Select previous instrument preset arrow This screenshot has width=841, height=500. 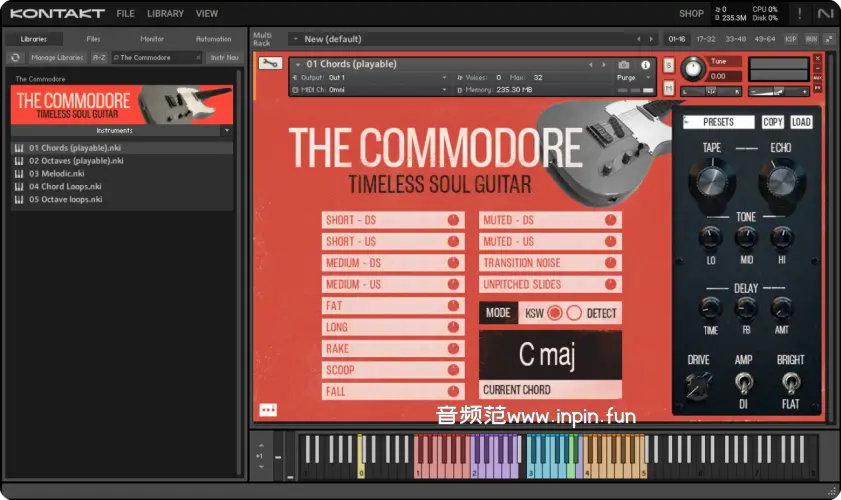coord(591,65)
